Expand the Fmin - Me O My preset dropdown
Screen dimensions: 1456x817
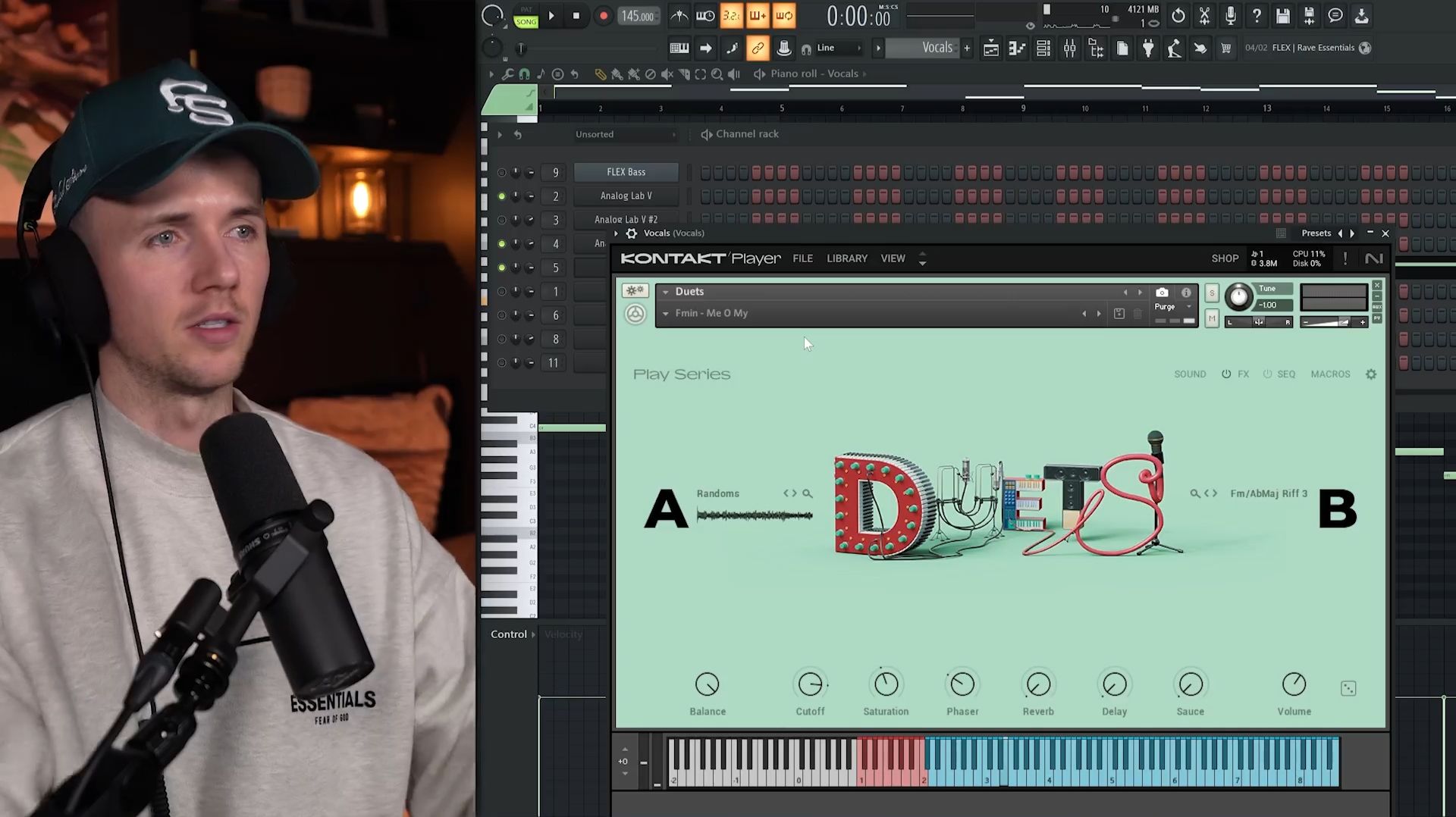(665, 314)
